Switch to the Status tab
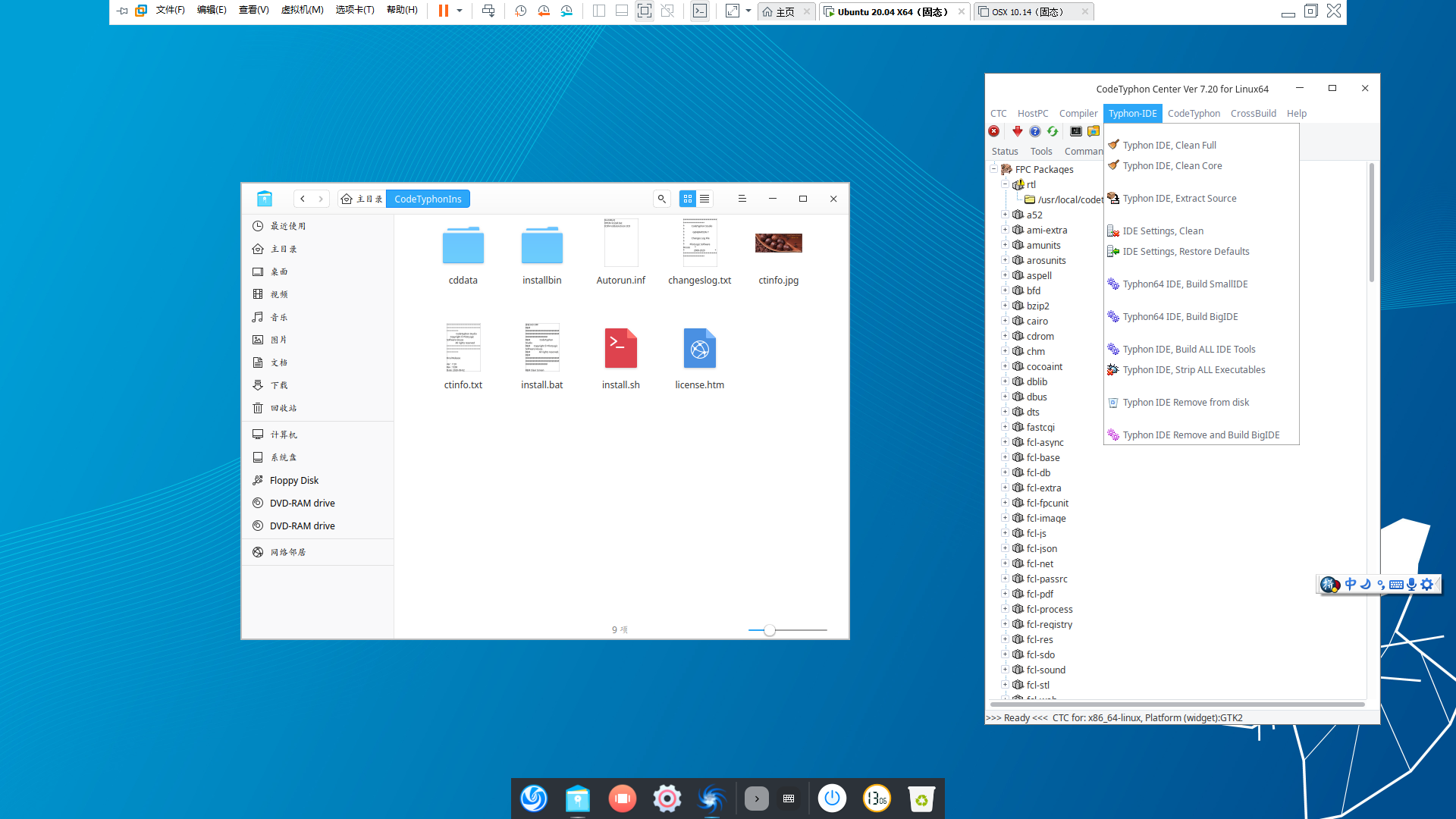The height and width of the screenshot is (819, 1456). [x=1005, y=151]
